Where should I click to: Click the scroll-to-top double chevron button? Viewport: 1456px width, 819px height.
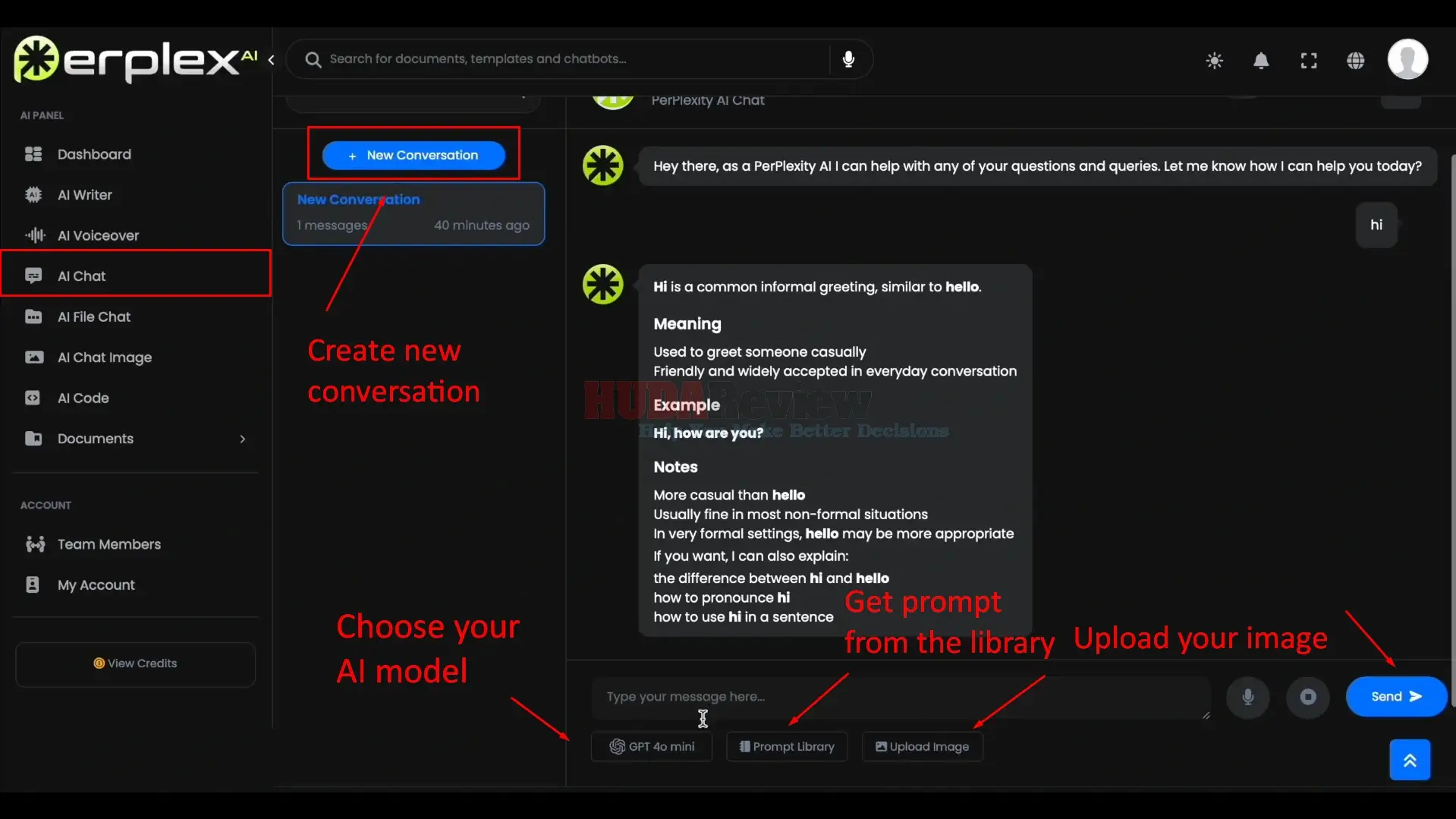point(1410,760)
